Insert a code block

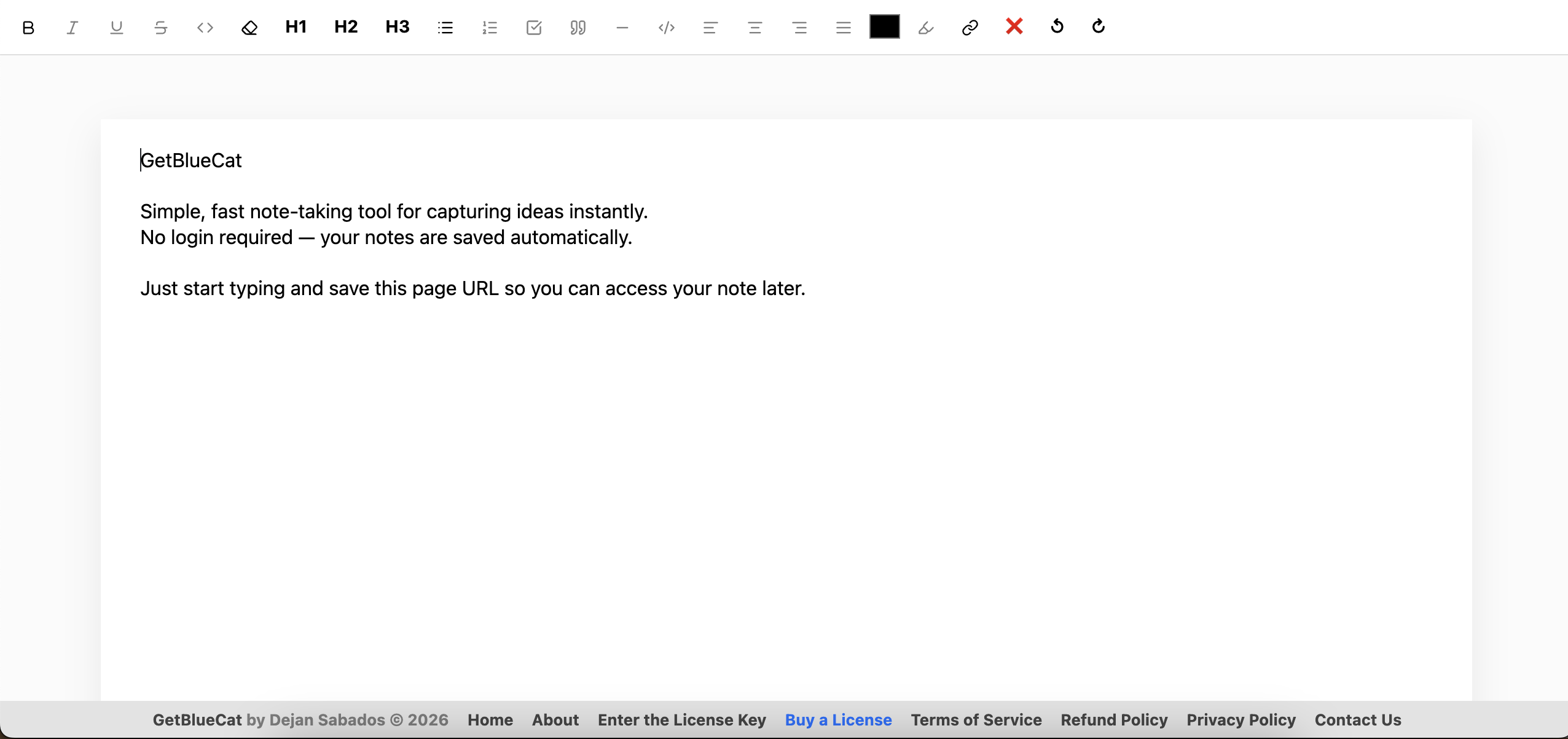pyautogui.click(x=667, y=28)
